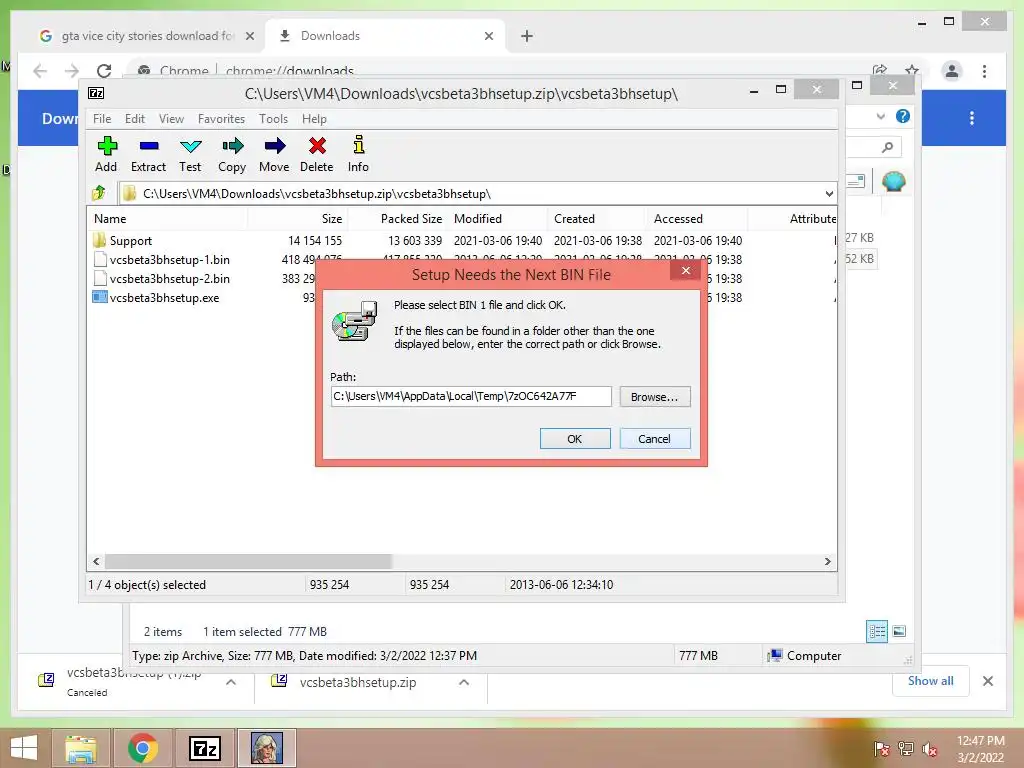The image size is (1024, 768).
Task: Click the volume tray icon
Action: [x=929, y=749]
